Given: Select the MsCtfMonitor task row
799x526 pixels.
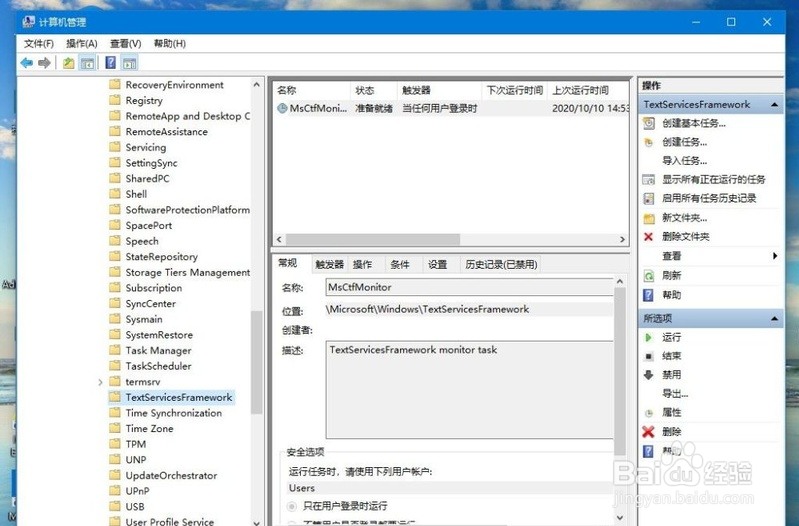Looking at the screenshot, I should 451,108.
